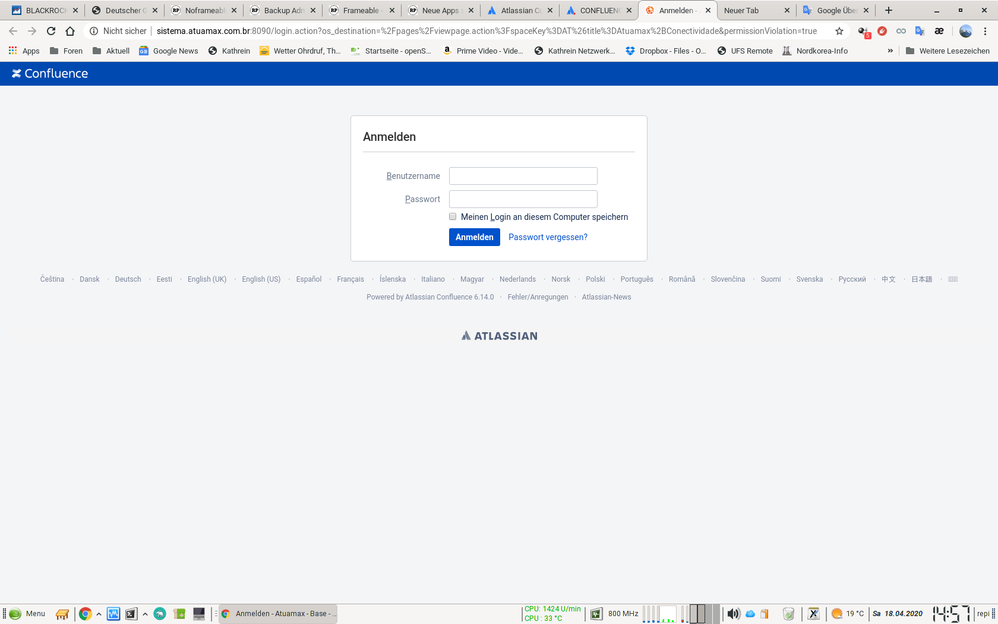Click the Confluence logo in header
Viewport: 998px width, 624px height.
[50, 73]
